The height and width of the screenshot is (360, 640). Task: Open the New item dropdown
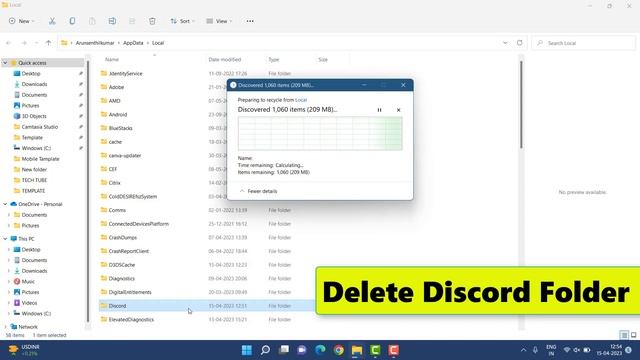click(x=21, y=21)
